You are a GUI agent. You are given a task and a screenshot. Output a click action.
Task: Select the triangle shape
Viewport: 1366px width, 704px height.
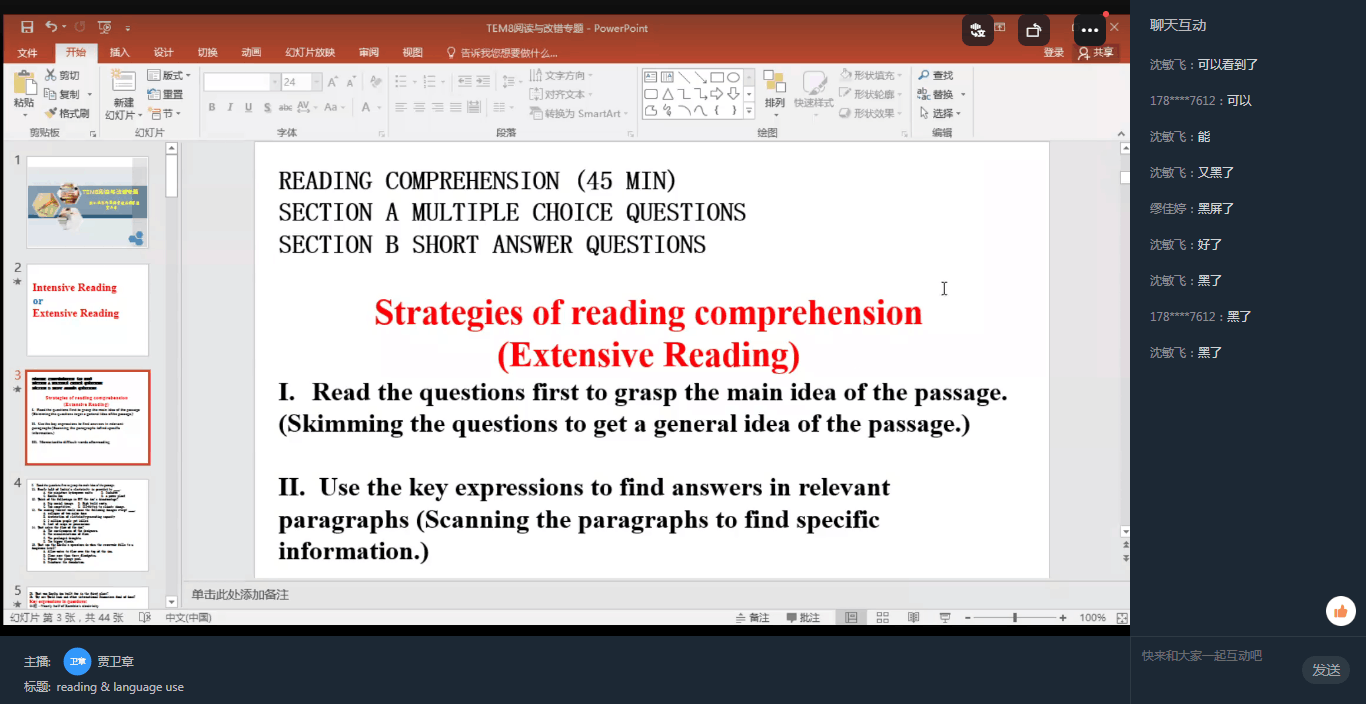click(x=667, y=94)
